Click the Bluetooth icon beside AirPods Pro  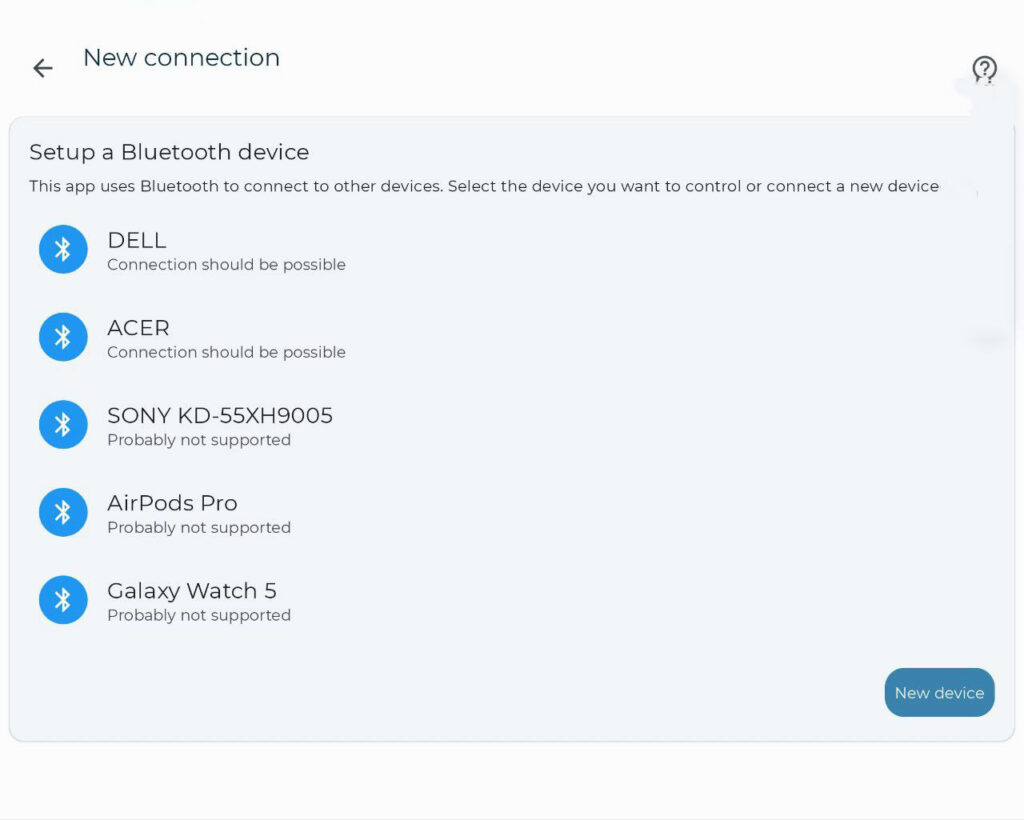click(x=63, y=512)
